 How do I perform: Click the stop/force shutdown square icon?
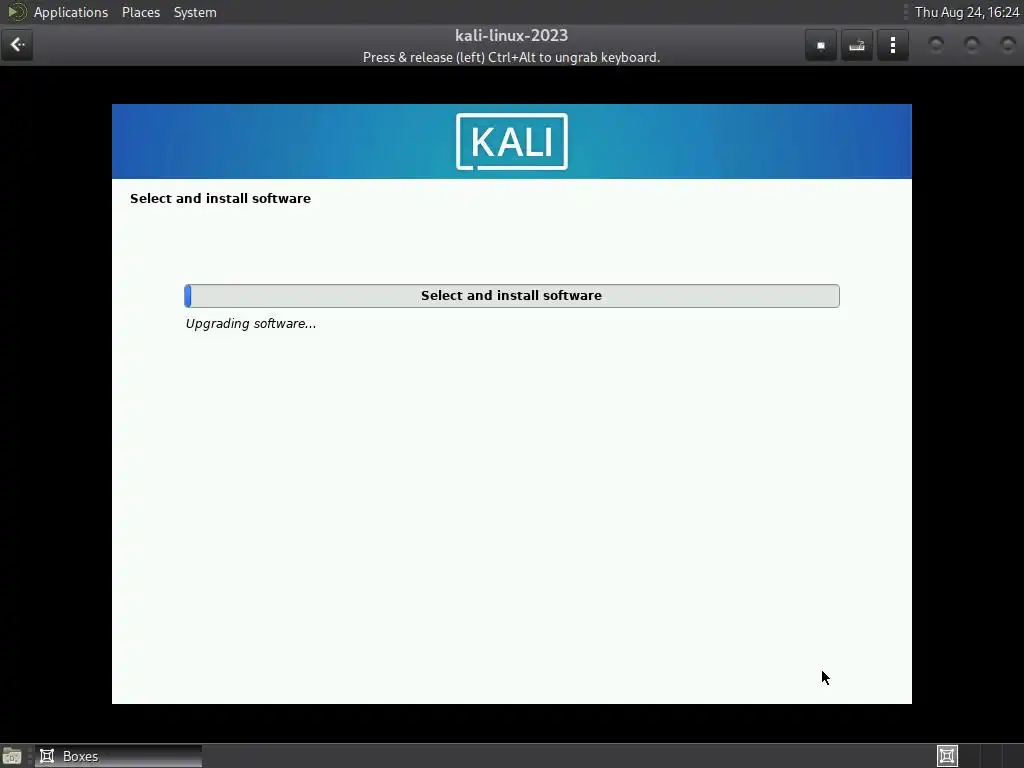click(x=821, y=45)
